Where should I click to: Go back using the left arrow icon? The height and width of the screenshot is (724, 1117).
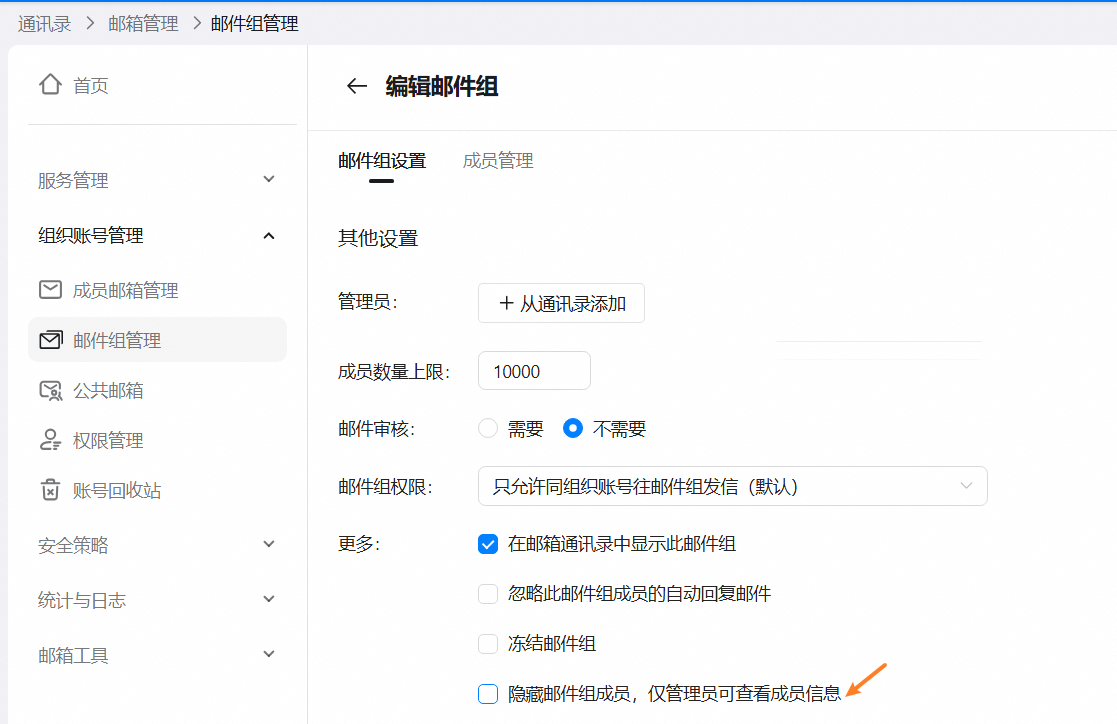[x=357, y=86]
